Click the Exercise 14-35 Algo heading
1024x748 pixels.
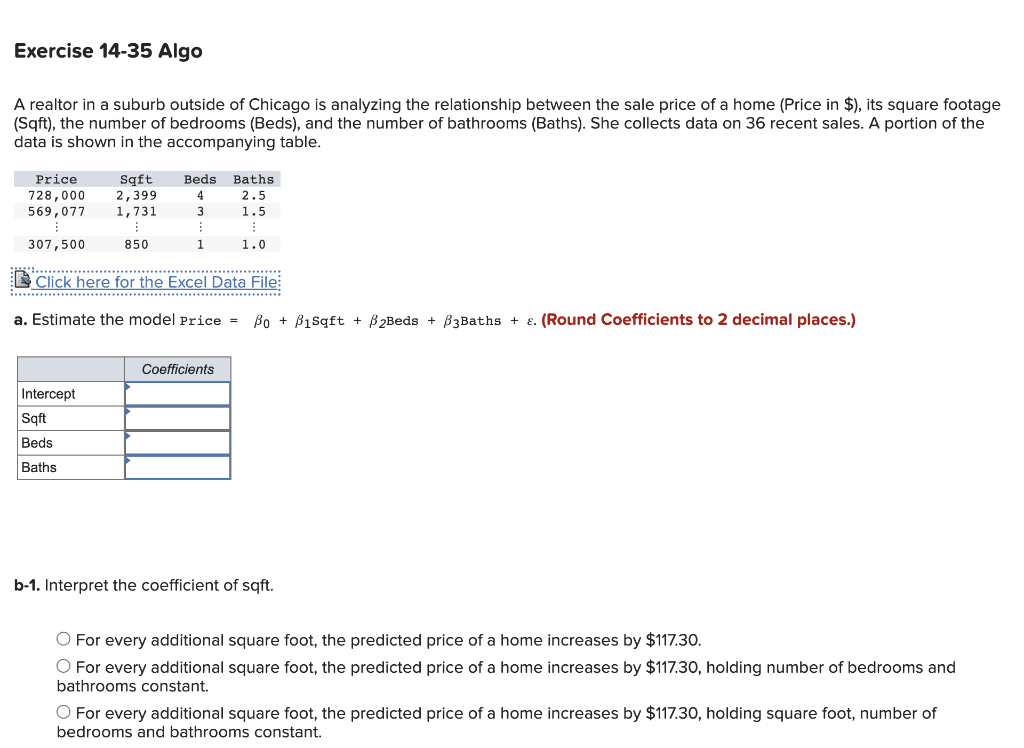(108, 50)
